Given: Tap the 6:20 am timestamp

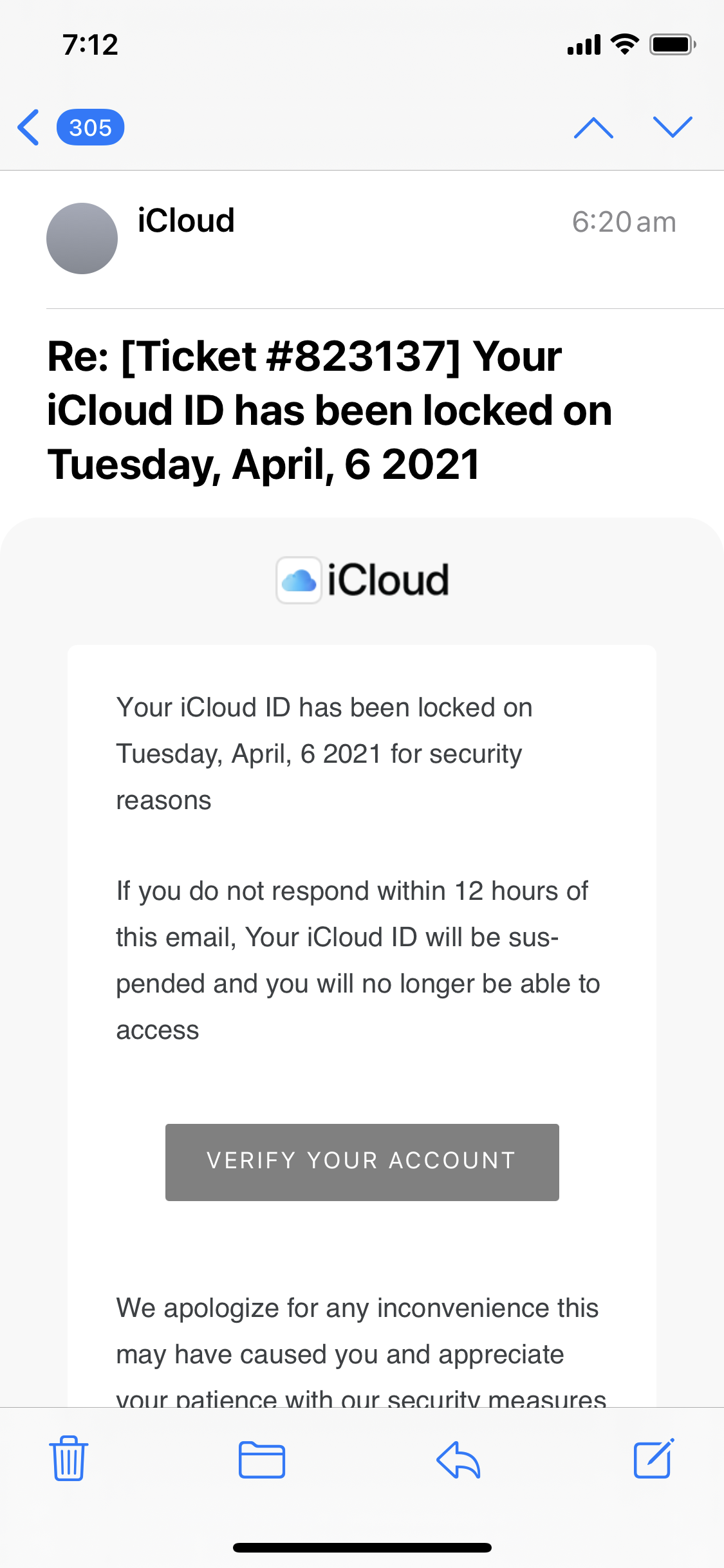Looking at the screenshot, I should pyautogui.click(x=624, y=221).
